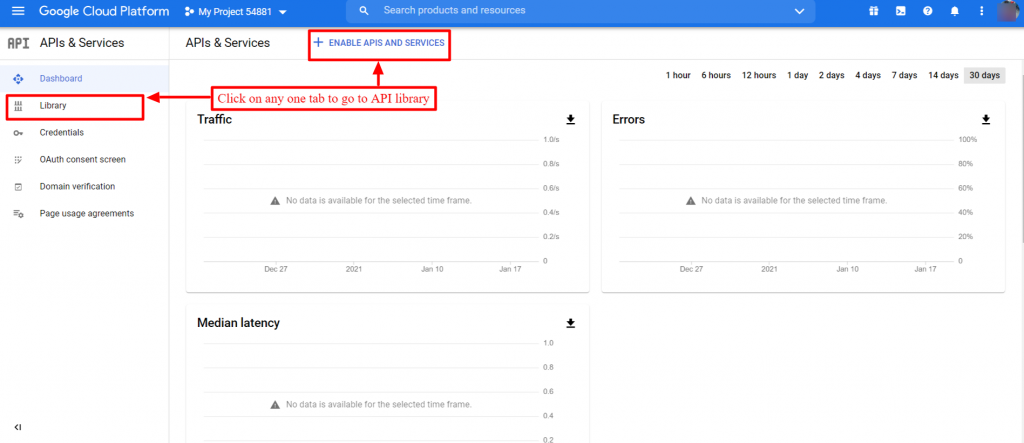
Task: Click the plus icon before Enable APIs
Action: [x=318, y=42]
